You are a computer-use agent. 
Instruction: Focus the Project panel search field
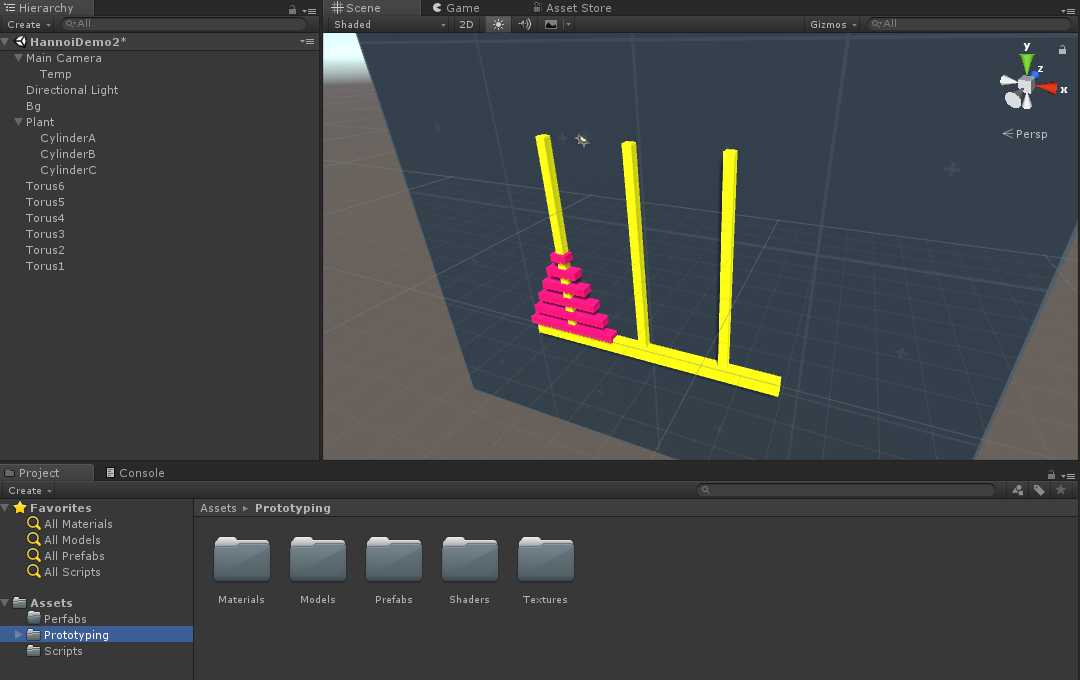pyautogui.click(x=846, y=490)
